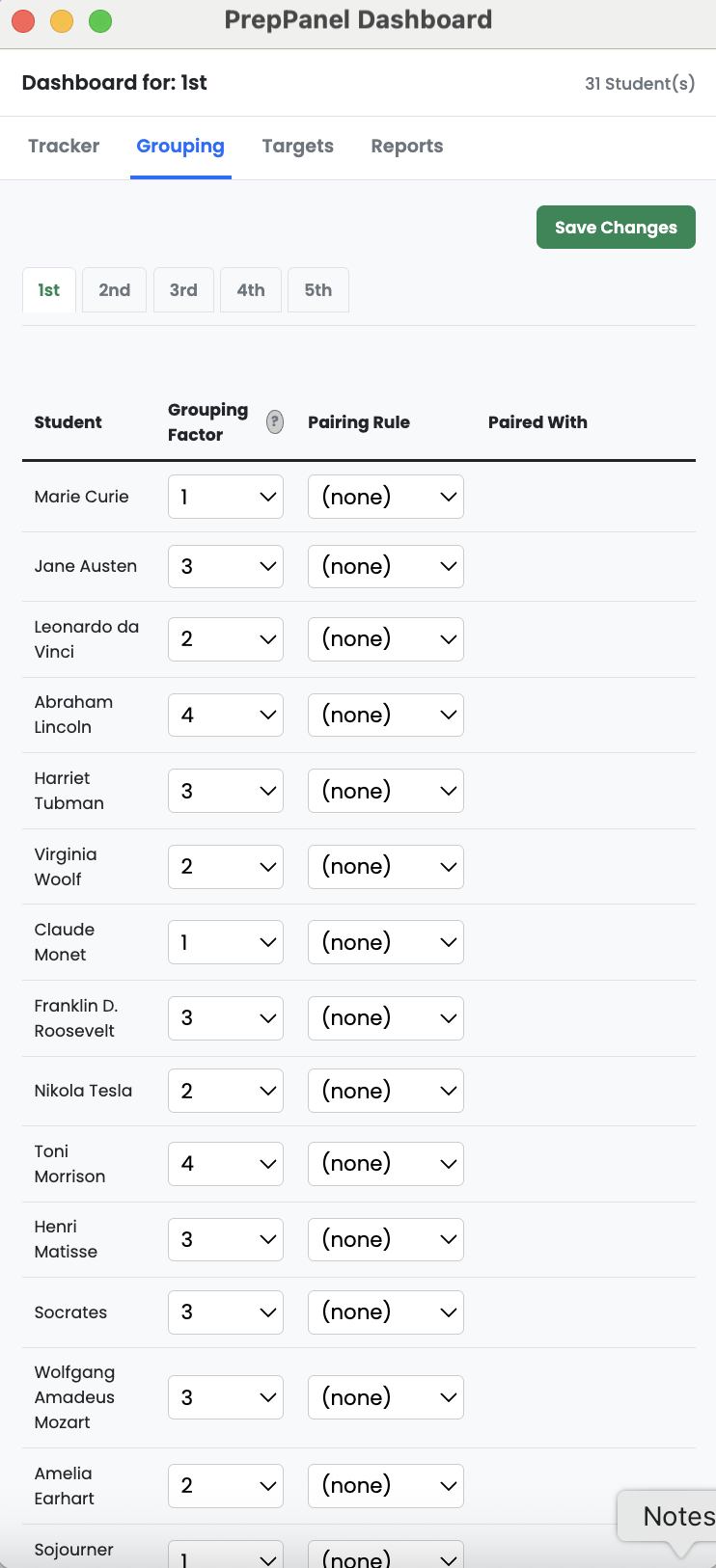Open Wolfgang Amadeus Mozart's Pairing Rule dropdown
The image size is (716, 1568).
coord(385,1396)
